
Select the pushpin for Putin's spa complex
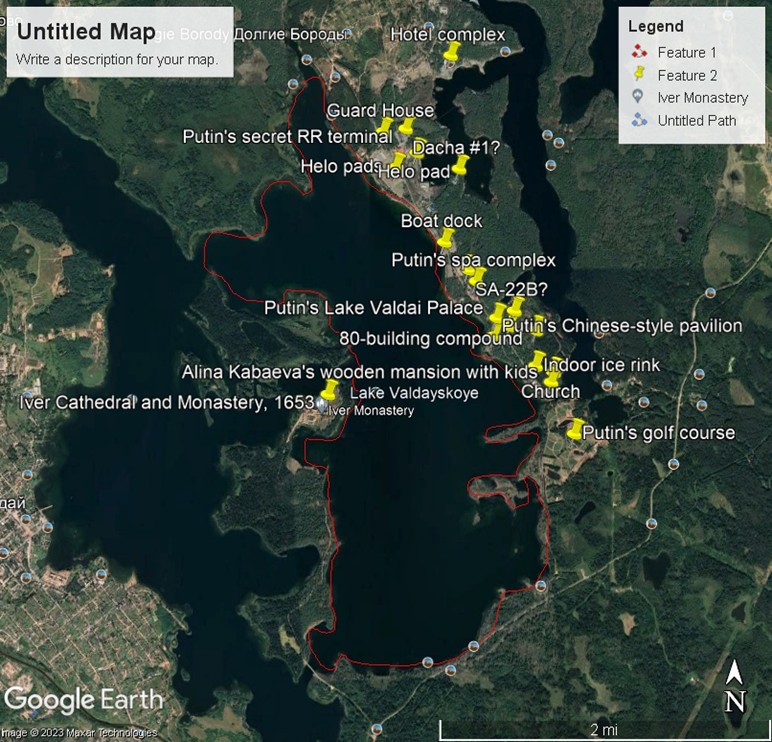[474, 276]
